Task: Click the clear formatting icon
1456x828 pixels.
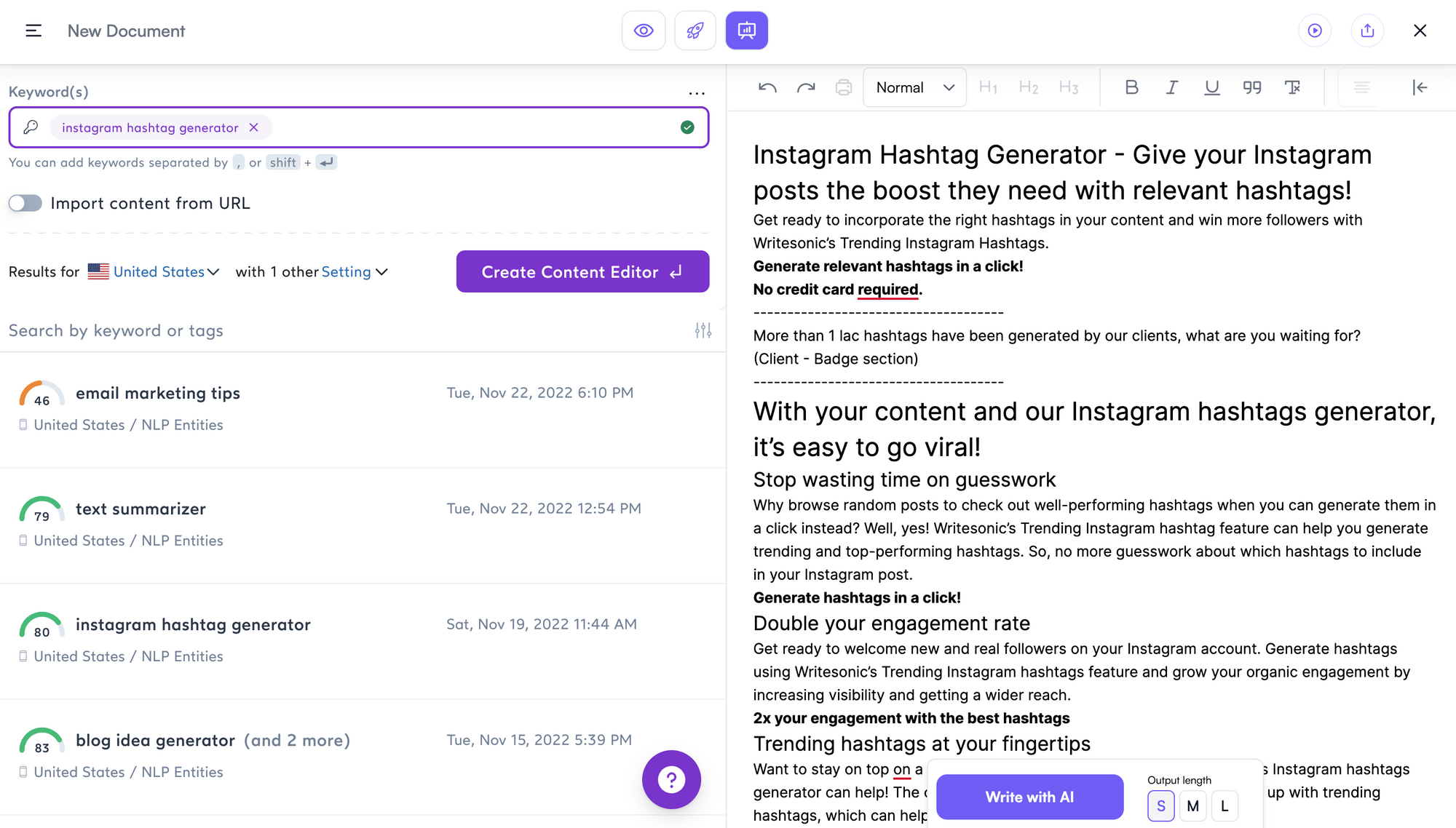Action: [1293, 87]
